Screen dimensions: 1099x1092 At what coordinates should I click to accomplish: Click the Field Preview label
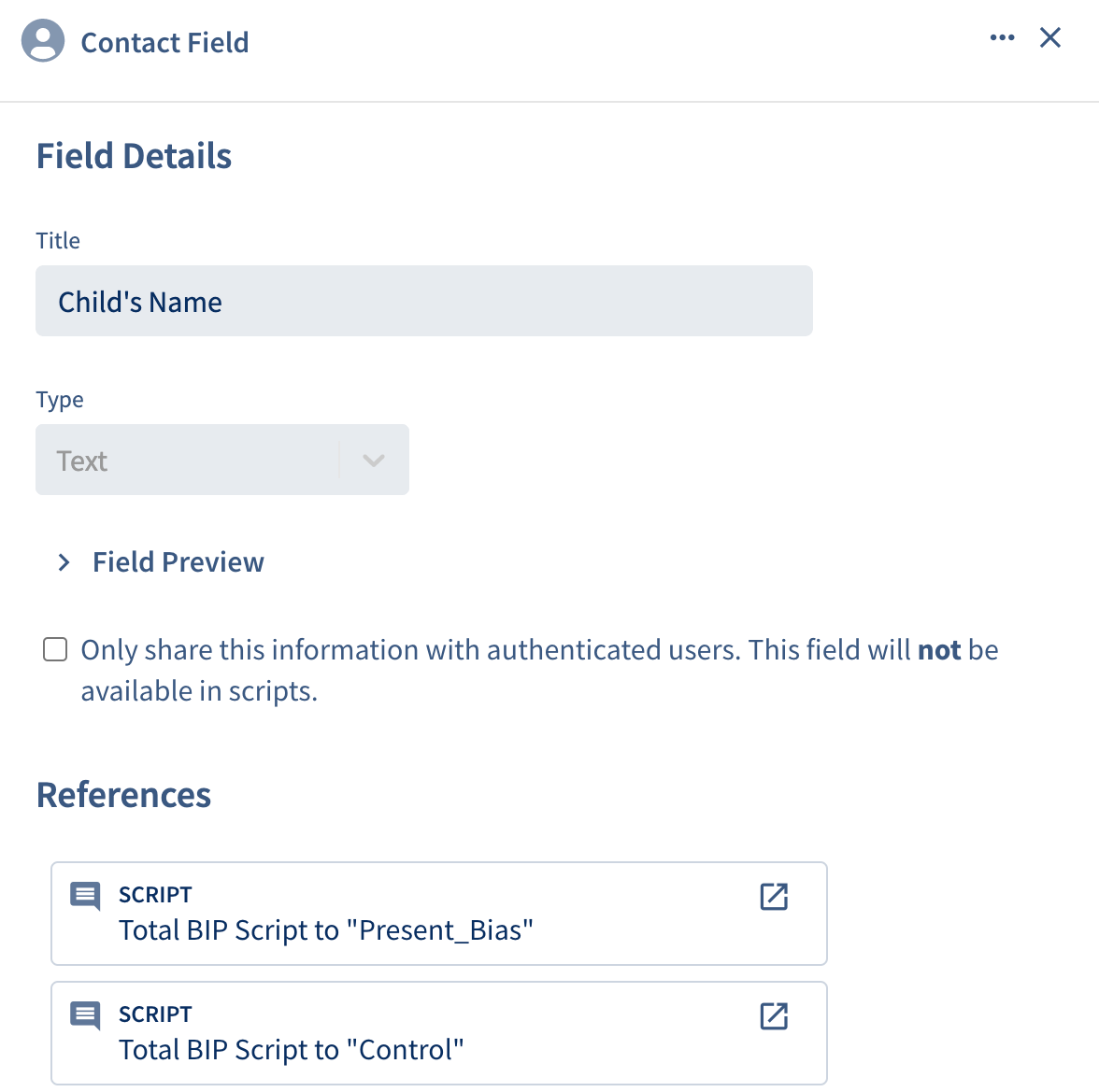click(178, 561)
